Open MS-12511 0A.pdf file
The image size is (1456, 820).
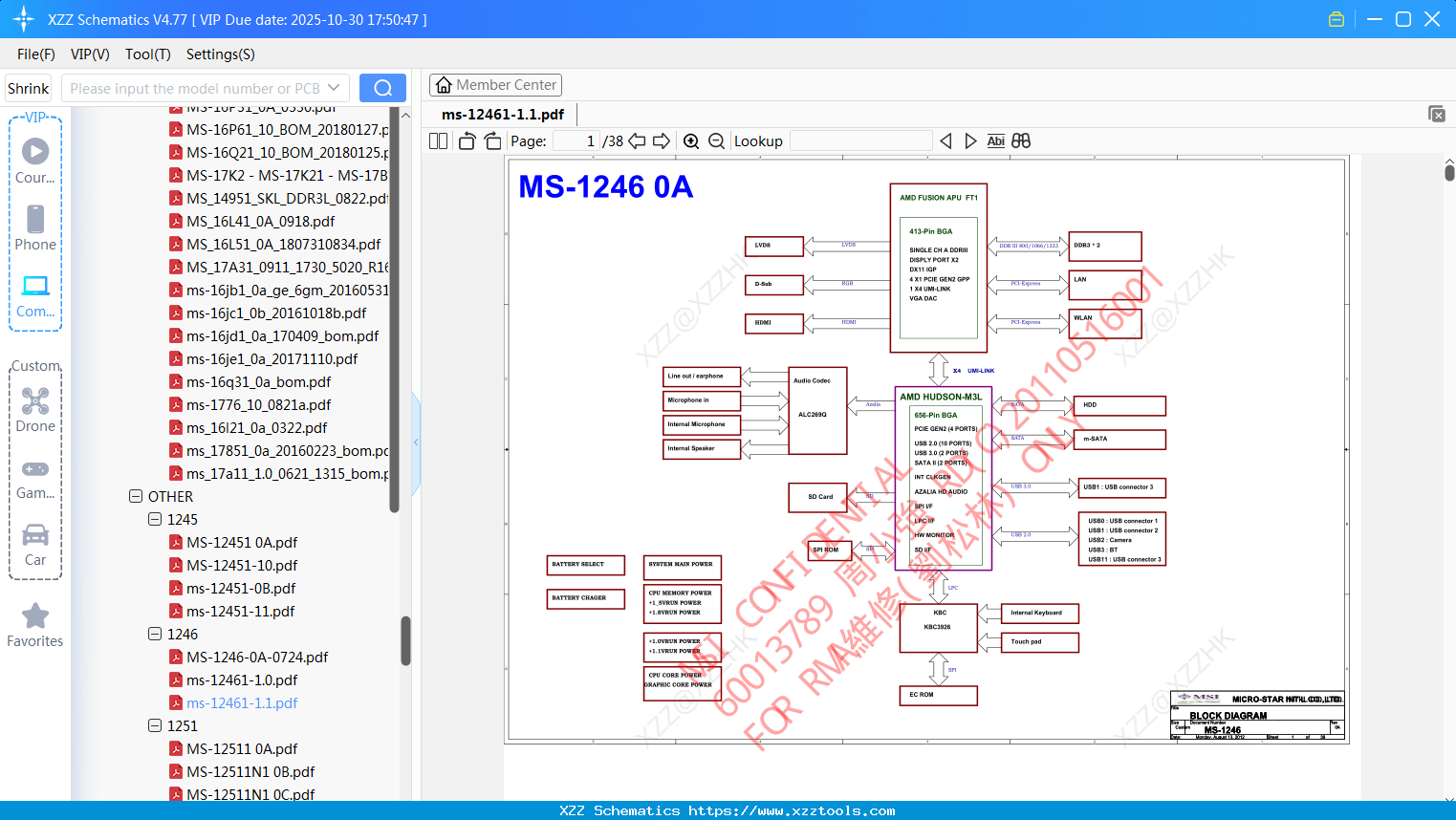[242, 748]
